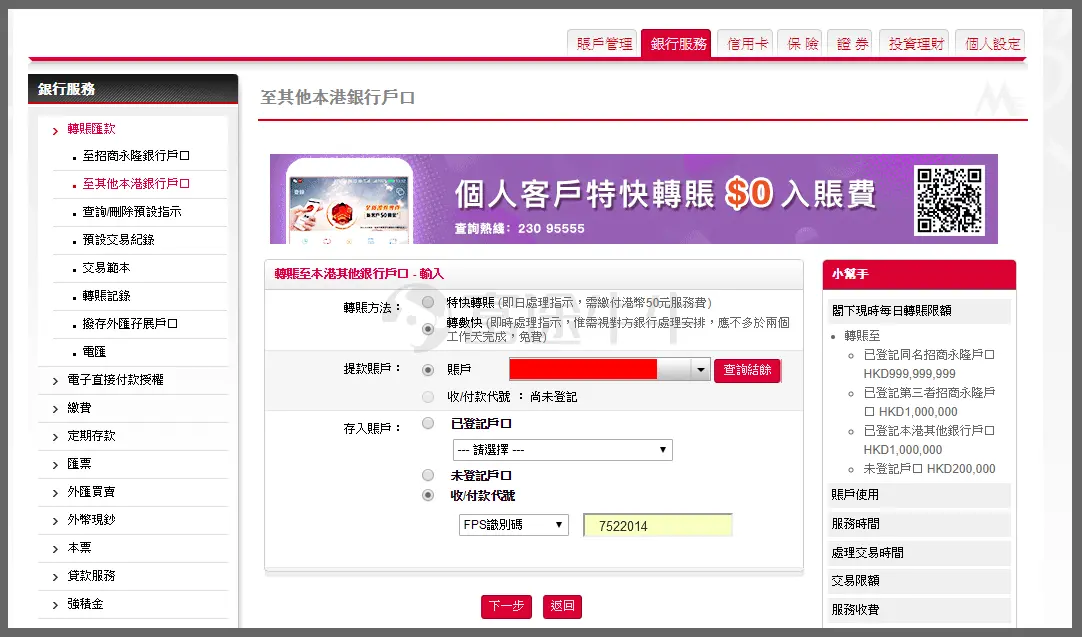Click the phone image in the promo banner
The width and height of the screenshot is (1082, 637).
(350, 200)
